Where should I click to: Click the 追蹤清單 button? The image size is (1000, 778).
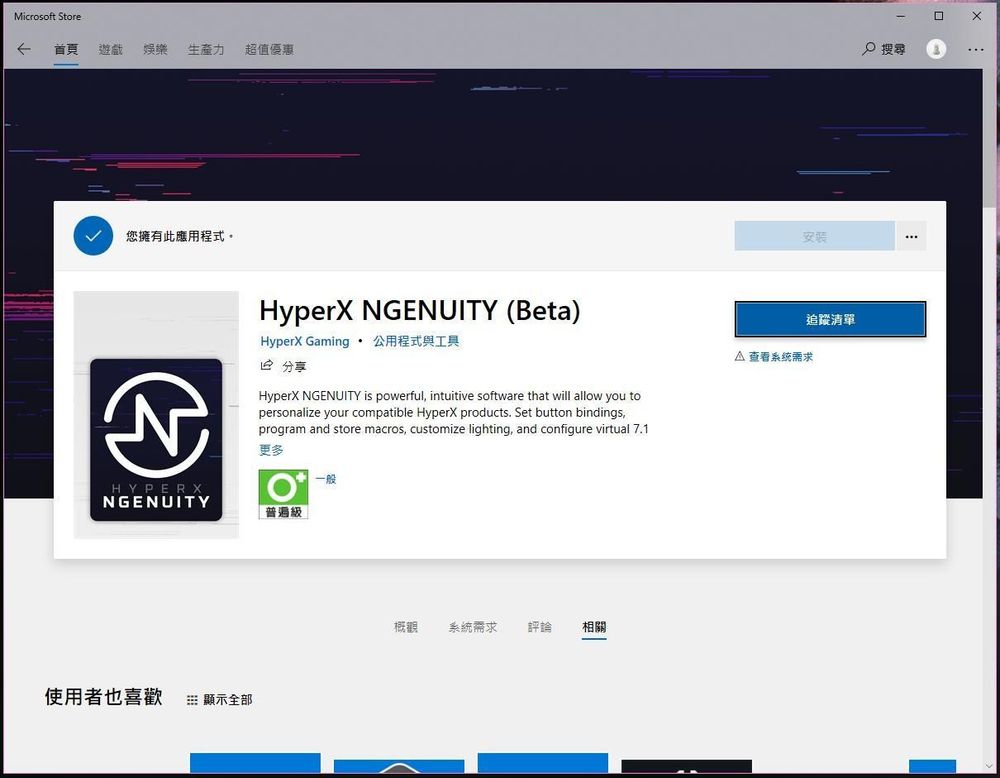pyautogui.click(x=830, y=318)
